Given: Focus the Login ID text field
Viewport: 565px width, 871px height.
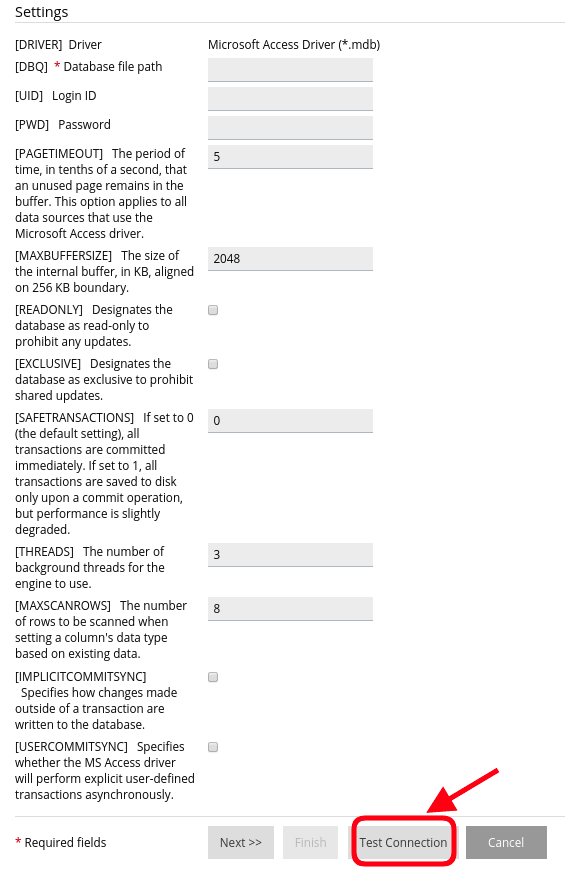Looking at the screenshot, I should (x=290, y=98).
